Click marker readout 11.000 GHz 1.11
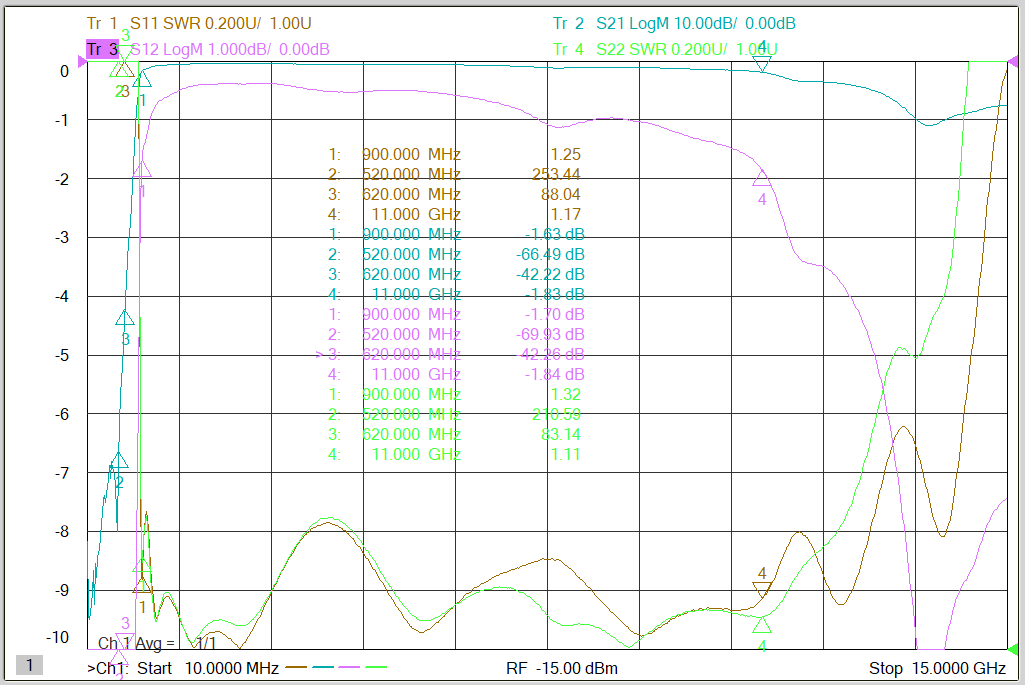Viewport: 1025px width, 685px height. tap(454, 454)
